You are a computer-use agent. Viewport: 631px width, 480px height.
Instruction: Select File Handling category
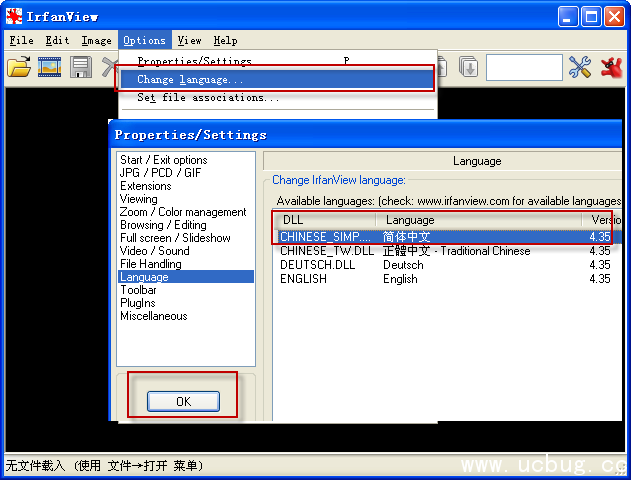151,264
